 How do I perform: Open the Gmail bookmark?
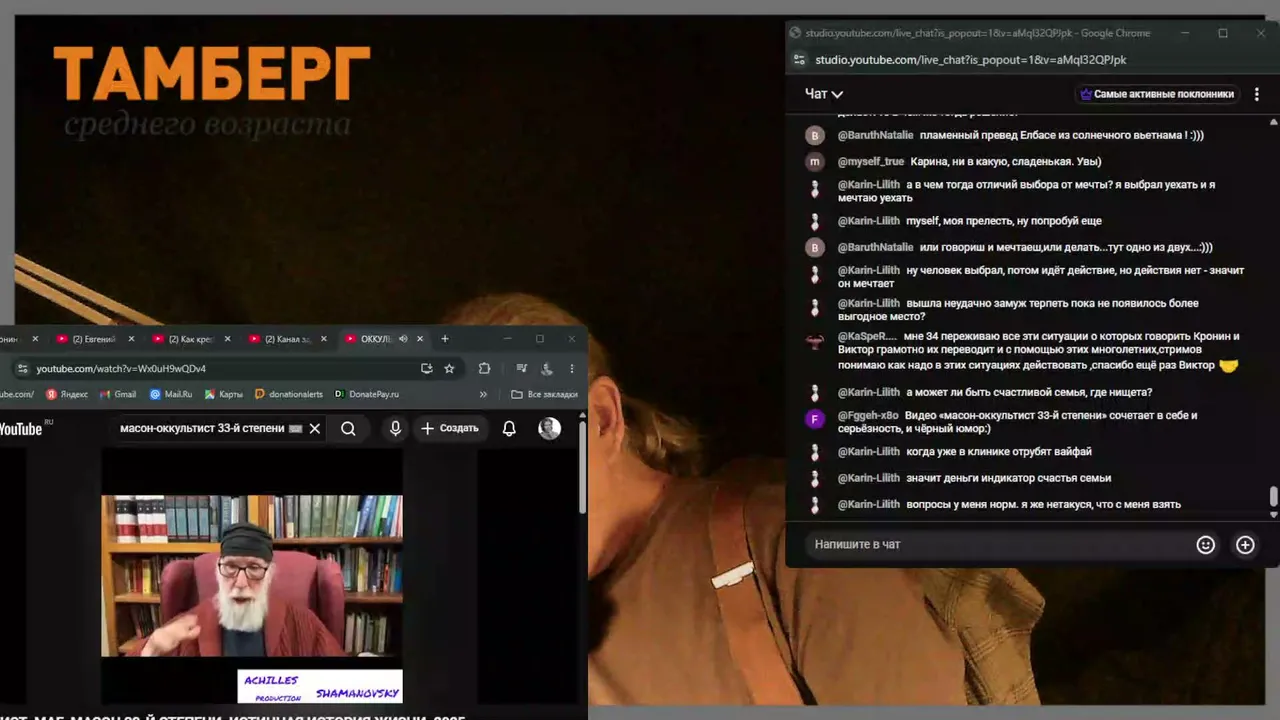(118, 394)
